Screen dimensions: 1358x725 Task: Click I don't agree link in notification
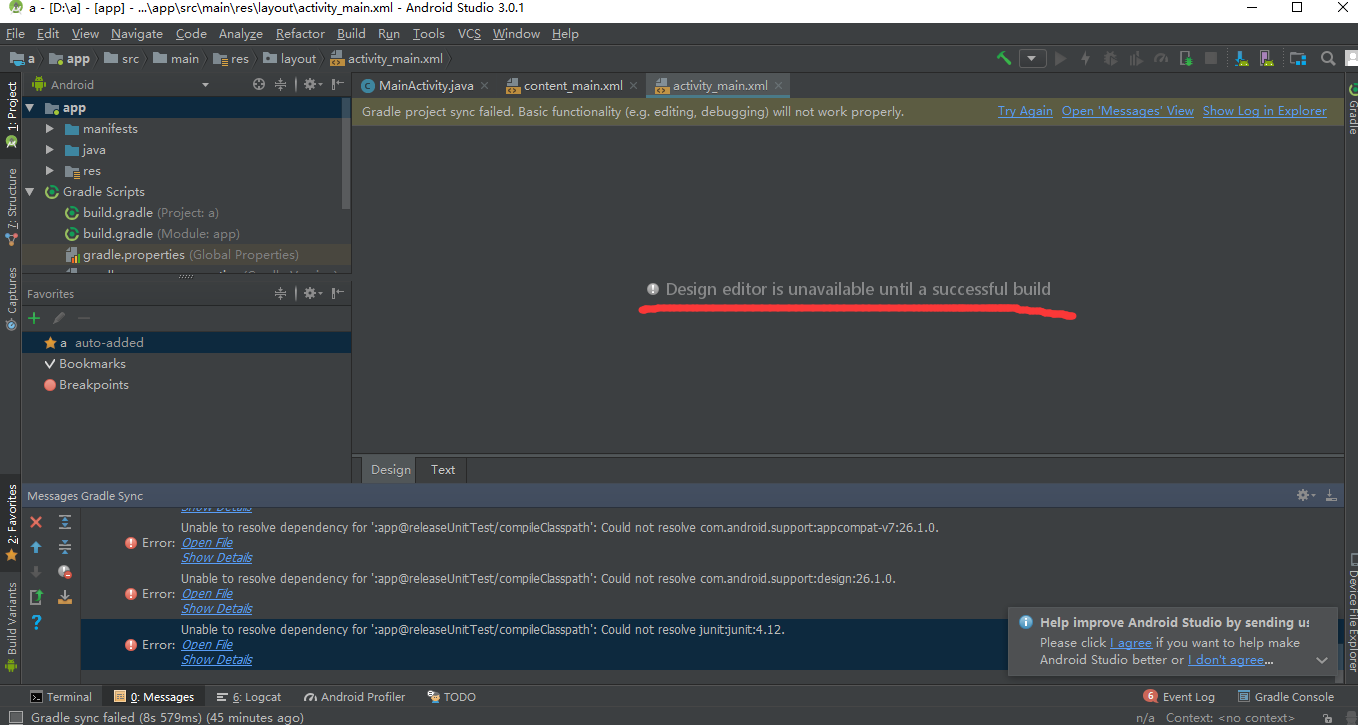tap(1226, 660)
